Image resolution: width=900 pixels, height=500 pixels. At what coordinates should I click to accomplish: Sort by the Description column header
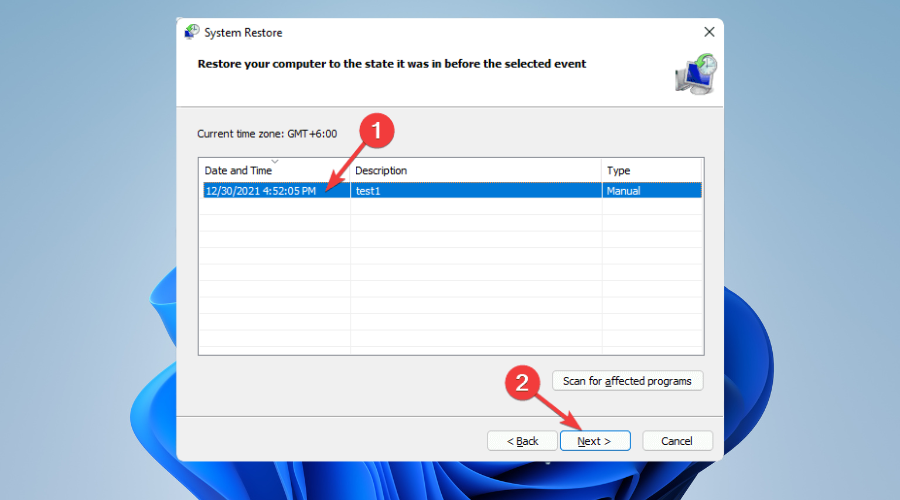point(476,170)
